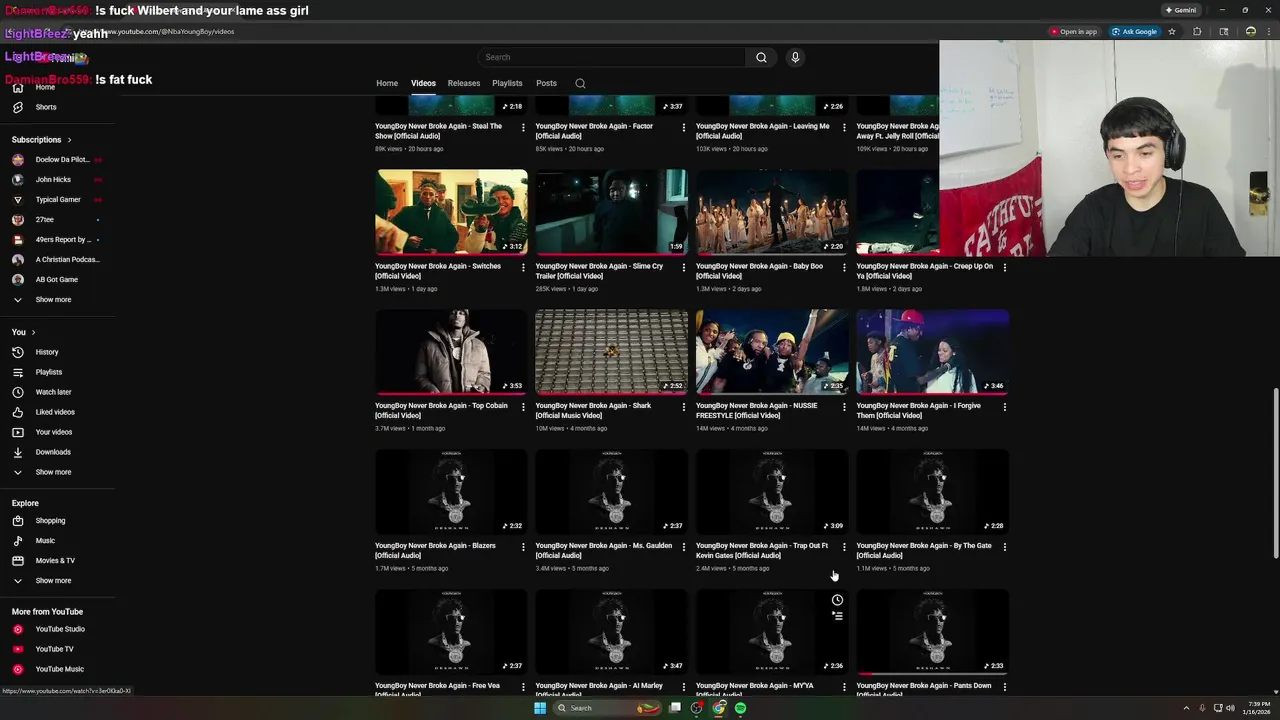Open AB Got Game subscription channel
Screen dimensions: 1280x720
[56, 280]
